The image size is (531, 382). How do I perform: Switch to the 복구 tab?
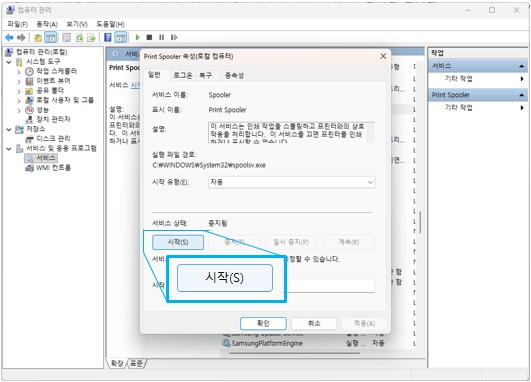click(x=206, y=76)
